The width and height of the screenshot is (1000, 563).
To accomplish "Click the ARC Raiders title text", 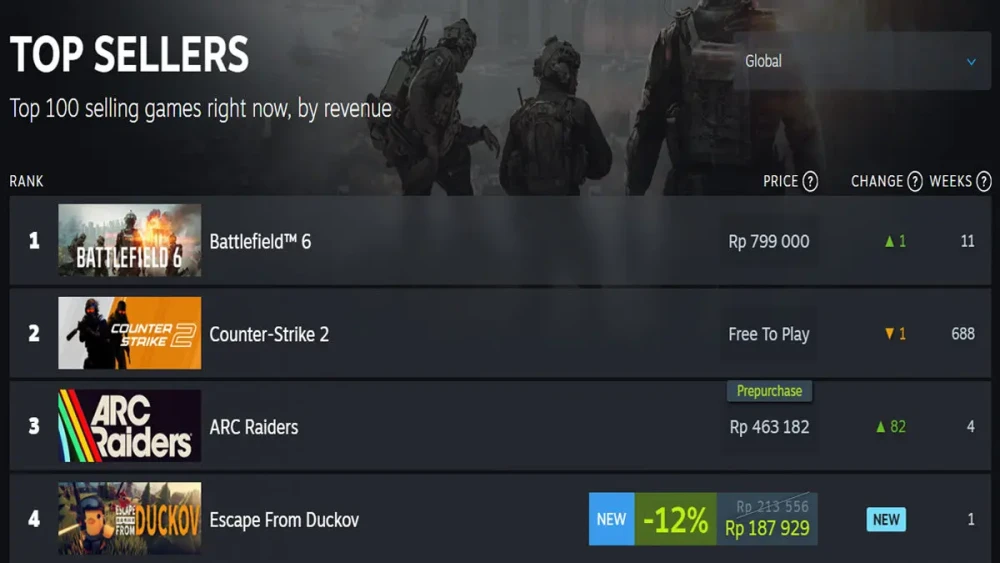I will click(x=254, y=427).
